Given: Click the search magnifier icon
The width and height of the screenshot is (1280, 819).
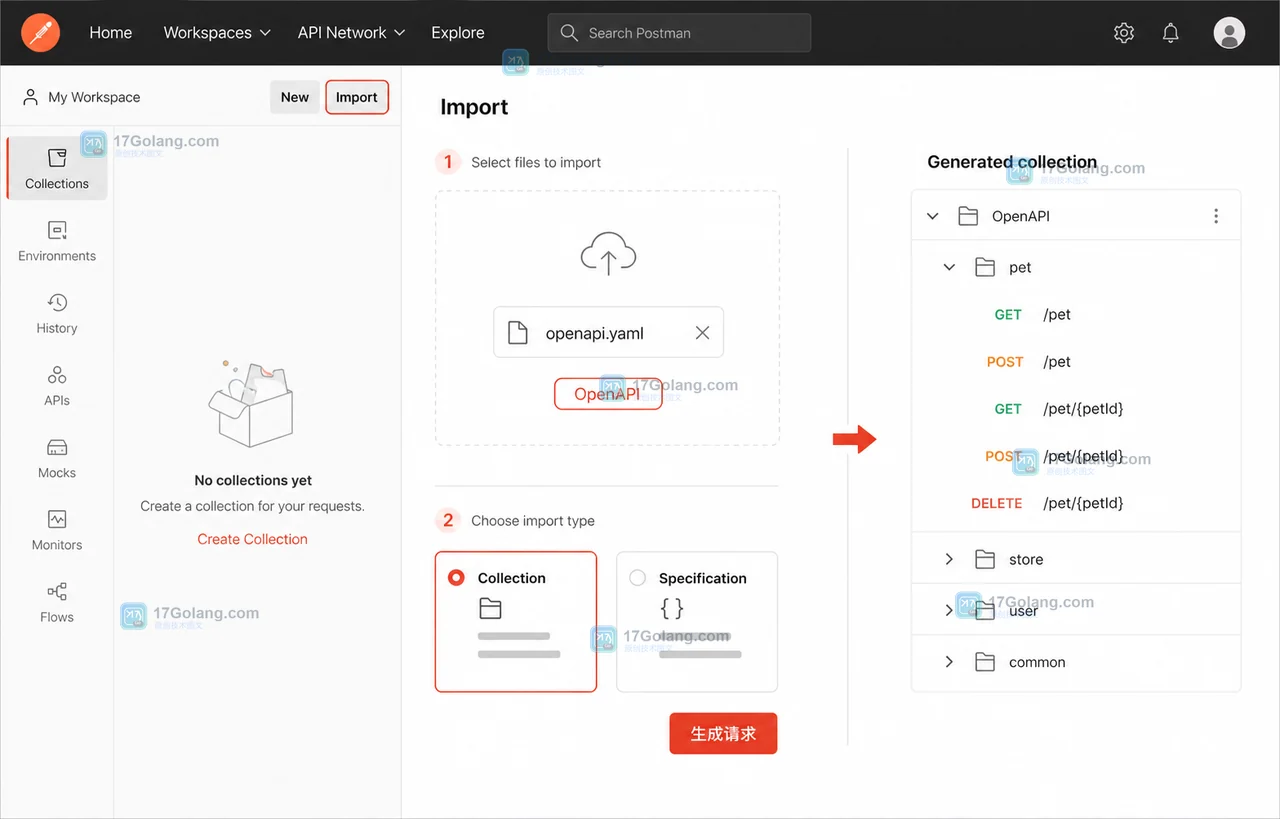Looking at the screenshot, I should pyautogui.click(x=569, y=33).
